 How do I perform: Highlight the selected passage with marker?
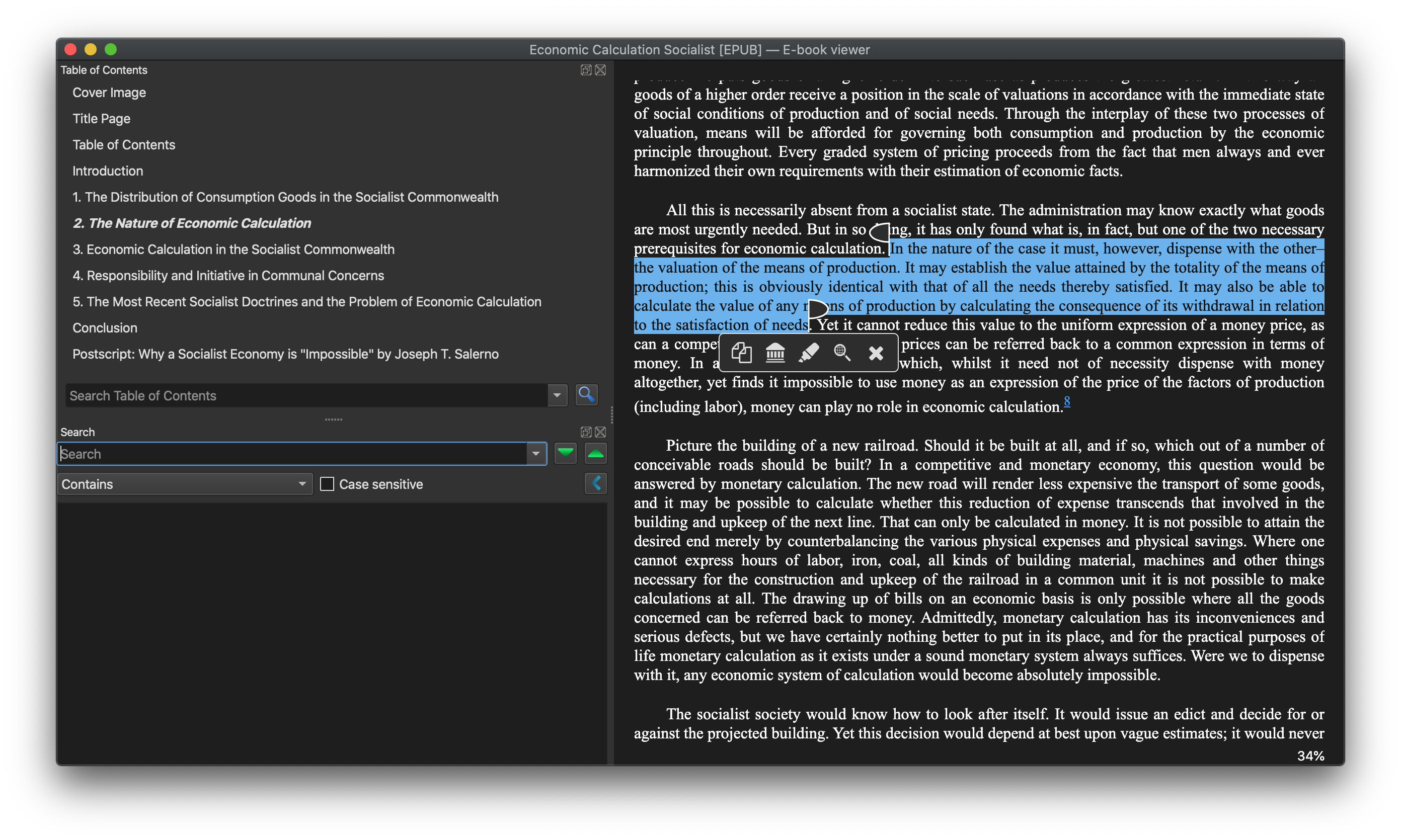coord(809,353)
